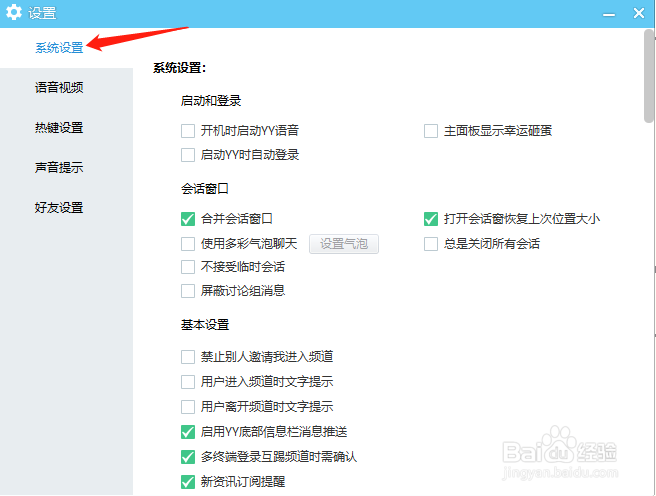656x496 pixels.
Task: Select the 热键设置 tab
Action: coord(59,128)
